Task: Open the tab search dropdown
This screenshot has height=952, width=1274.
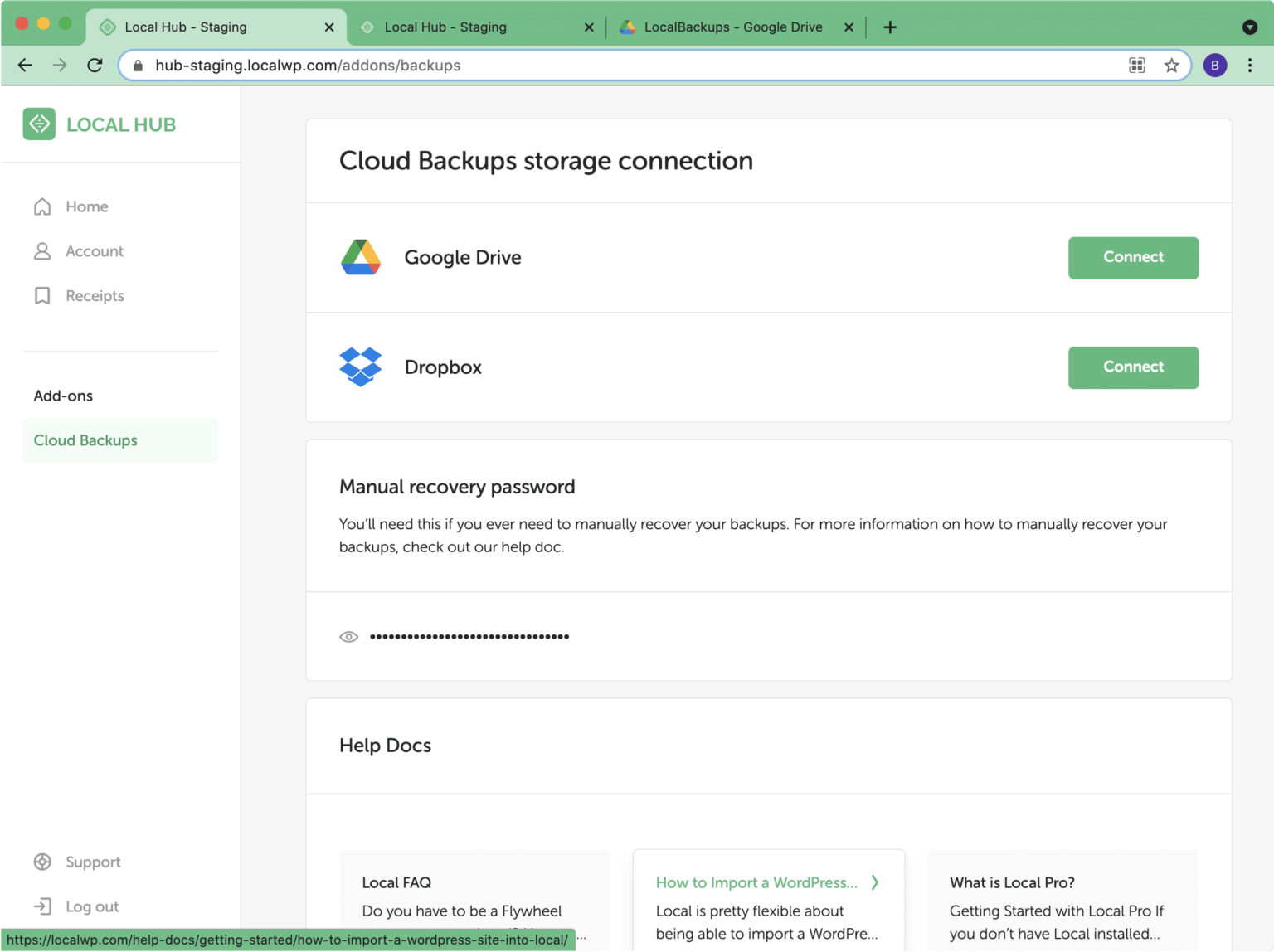Action: tap(1249, 27)
